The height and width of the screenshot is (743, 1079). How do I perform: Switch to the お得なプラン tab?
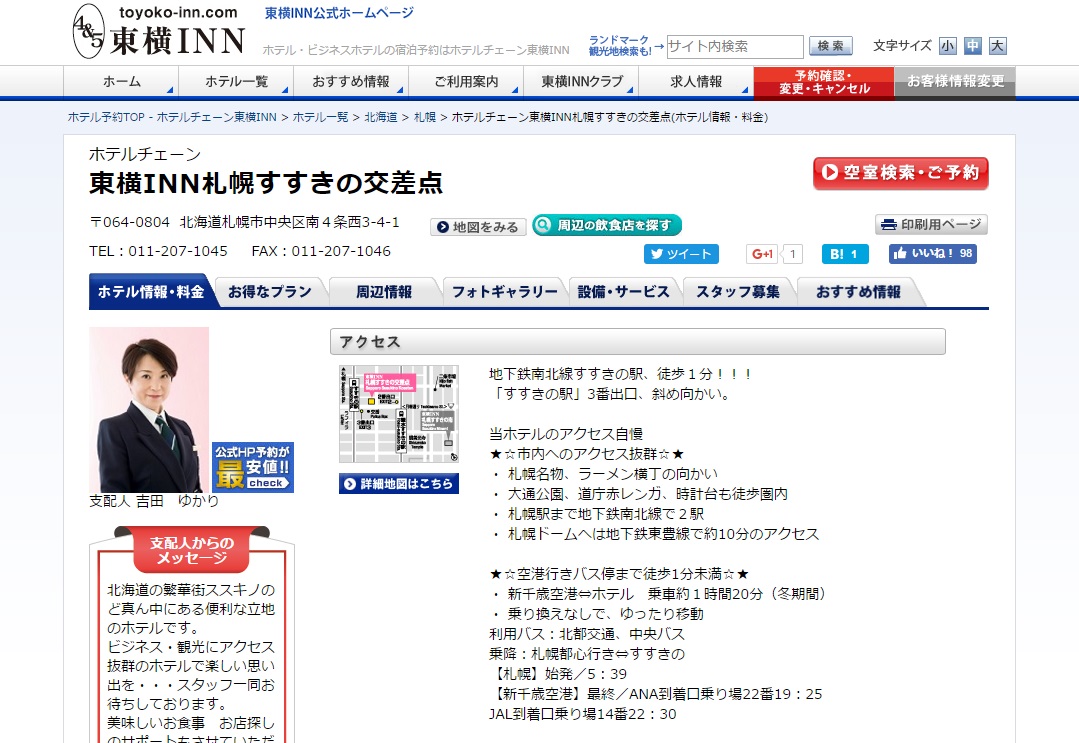point(270,292)
